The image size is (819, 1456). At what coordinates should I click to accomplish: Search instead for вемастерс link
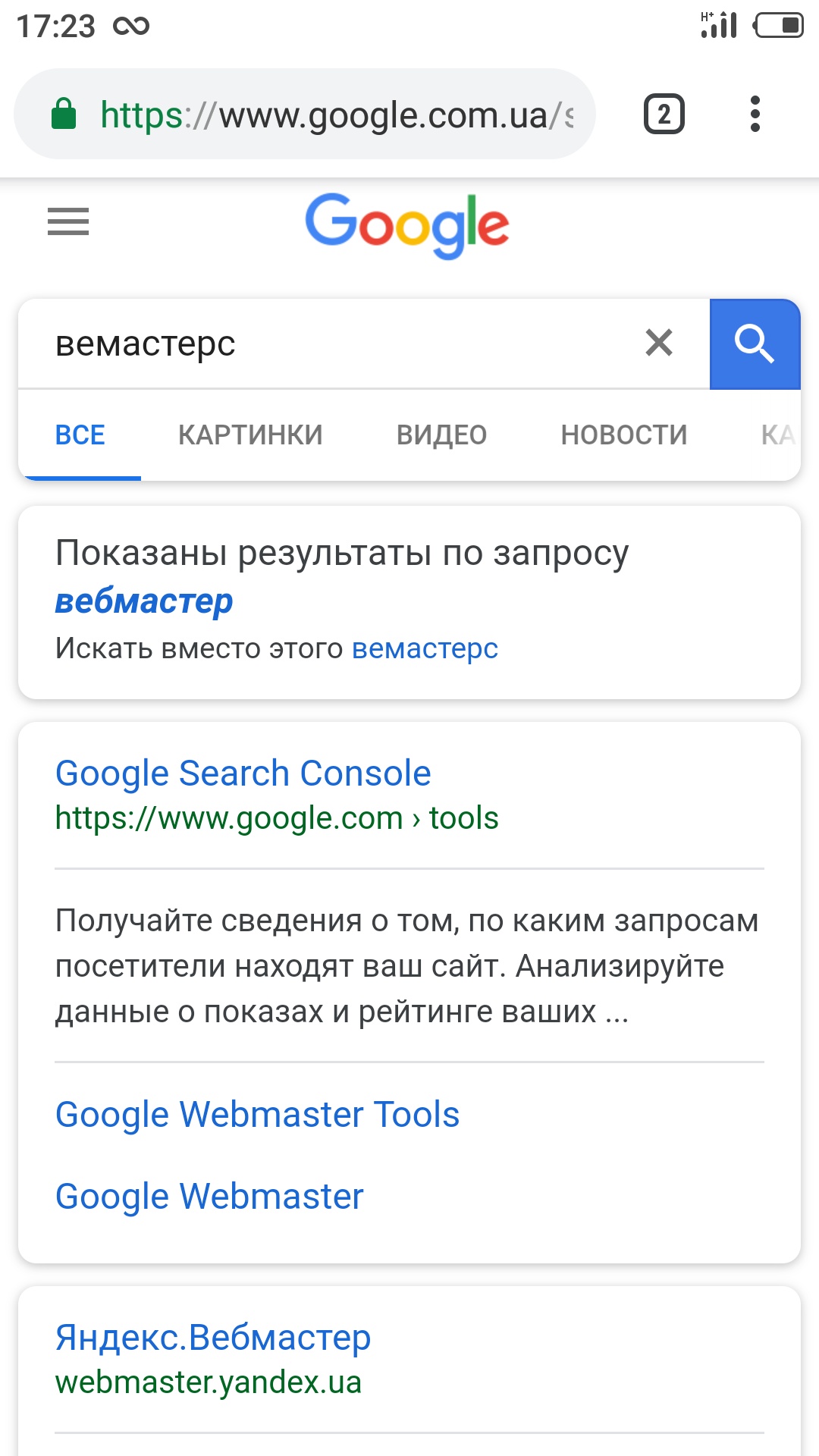pos(425,649)
